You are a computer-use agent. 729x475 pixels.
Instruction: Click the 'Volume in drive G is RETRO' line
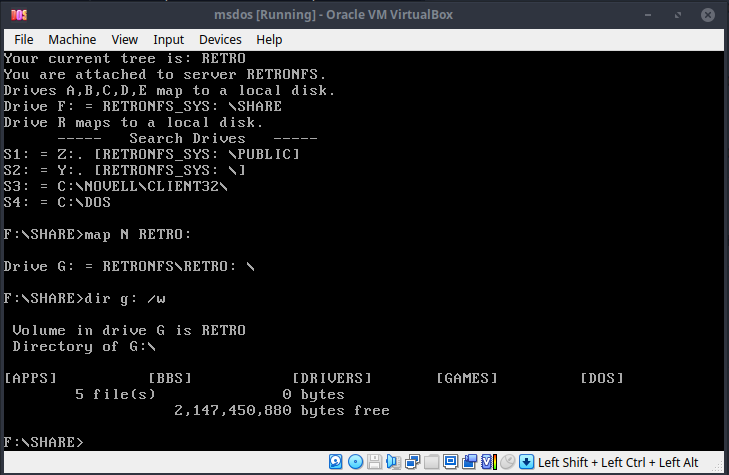pos(129,330)
